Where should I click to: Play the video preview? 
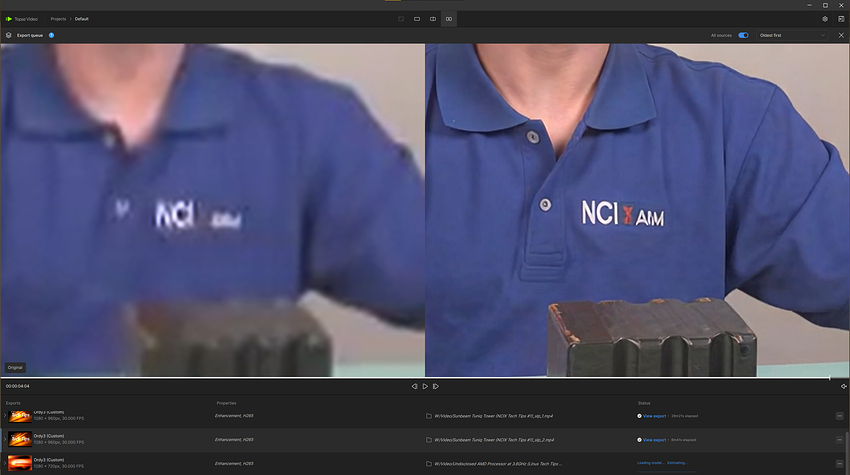coord(425,387)
